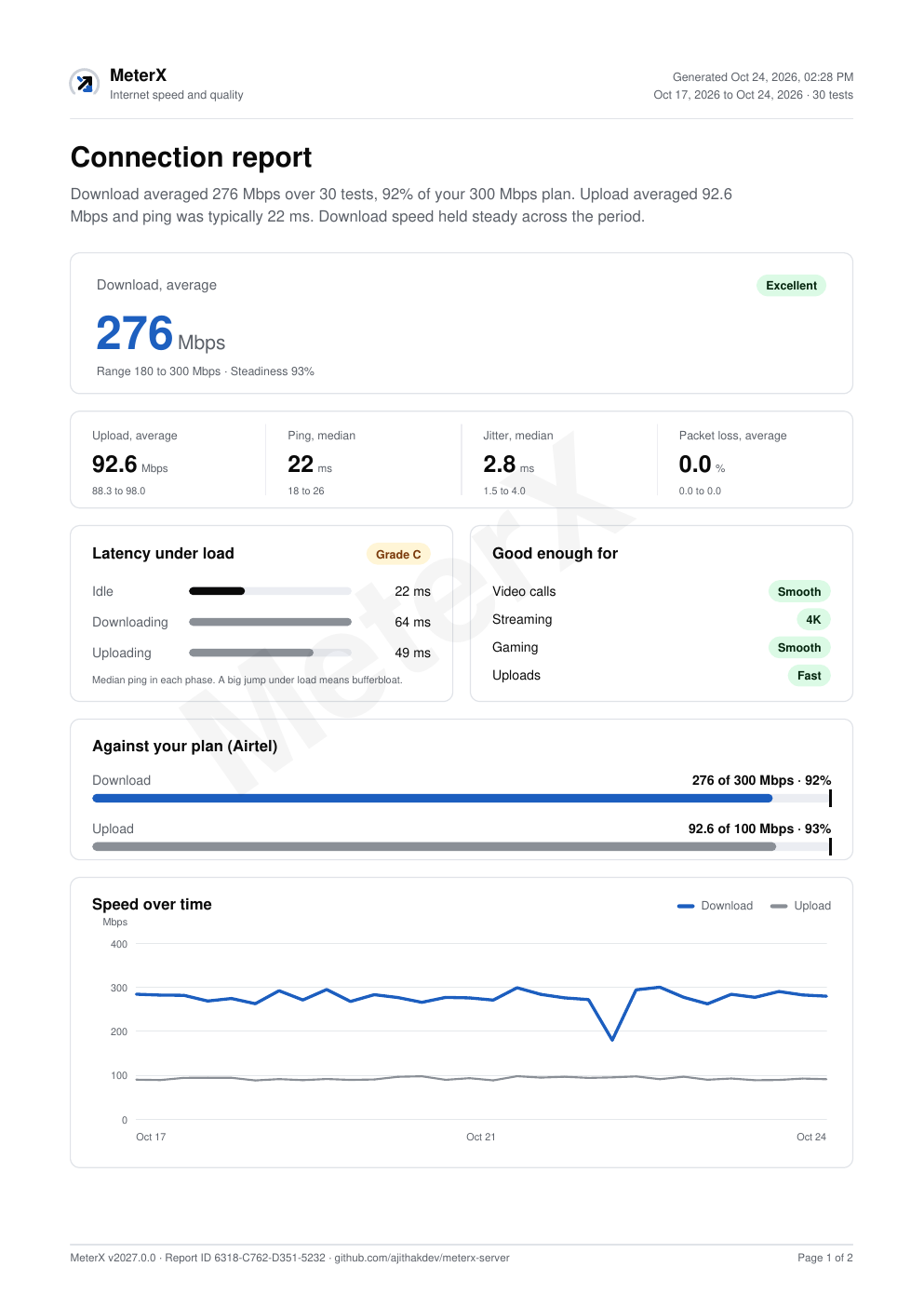
Task: Click the 22 ms ping median value
Action: pyautogui.click(x=310, y=465)
